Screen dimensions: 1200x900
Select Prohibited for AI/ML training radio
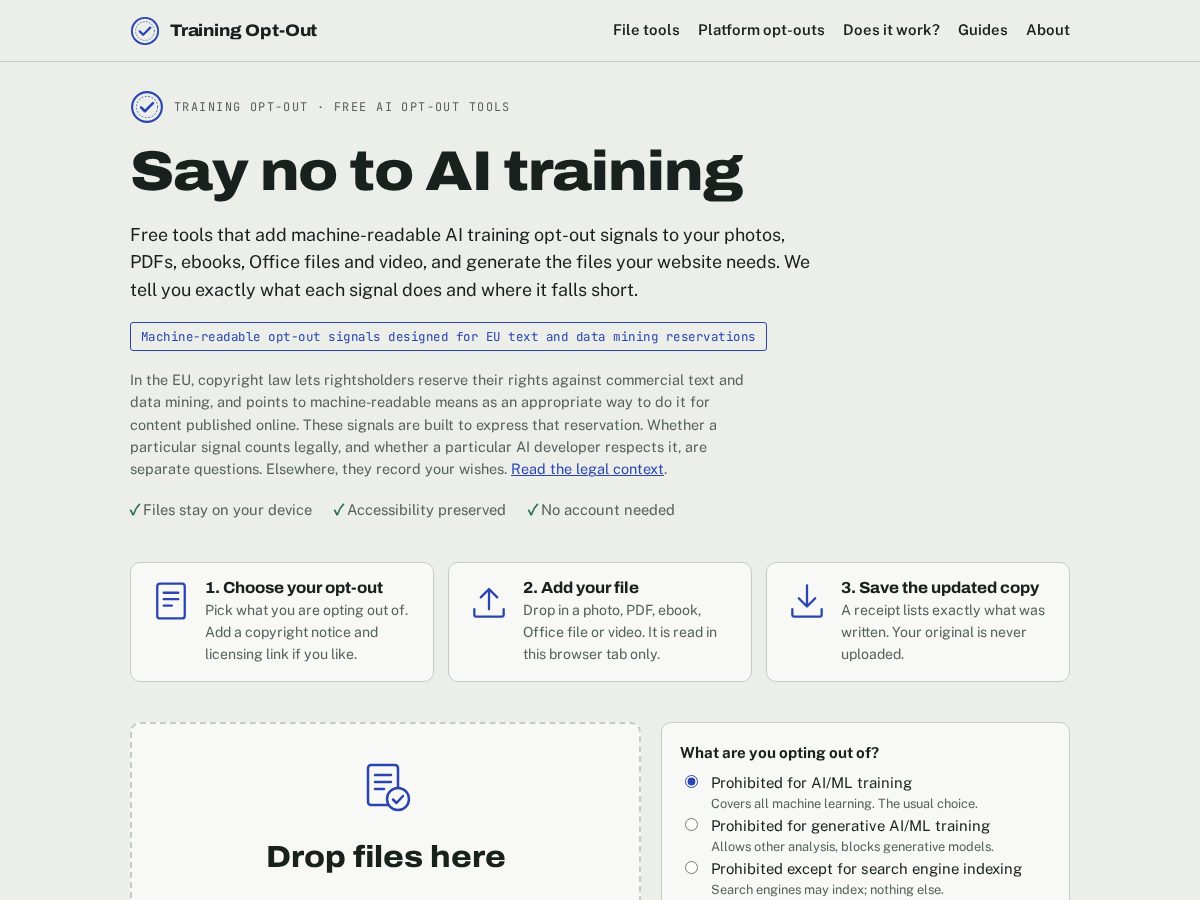(691, 782)
